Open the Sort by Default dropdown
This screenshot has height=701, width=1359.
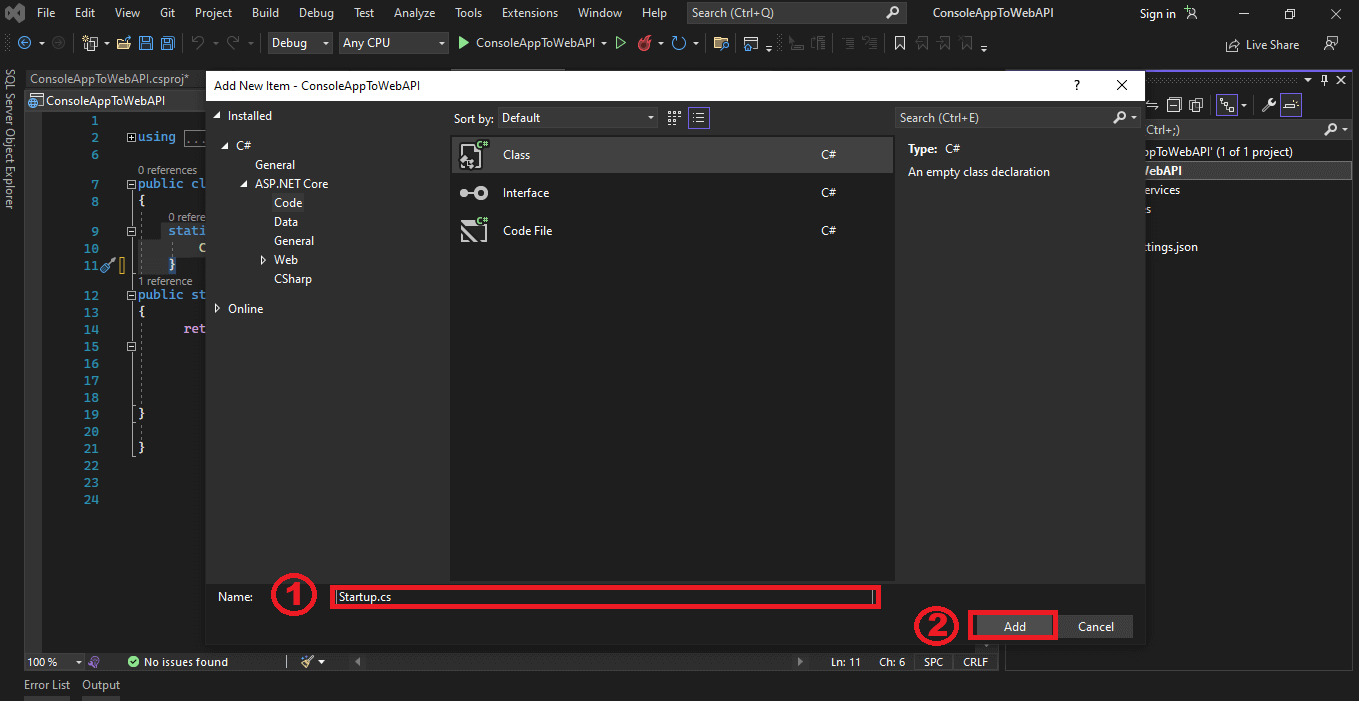[x=578, y=118]
